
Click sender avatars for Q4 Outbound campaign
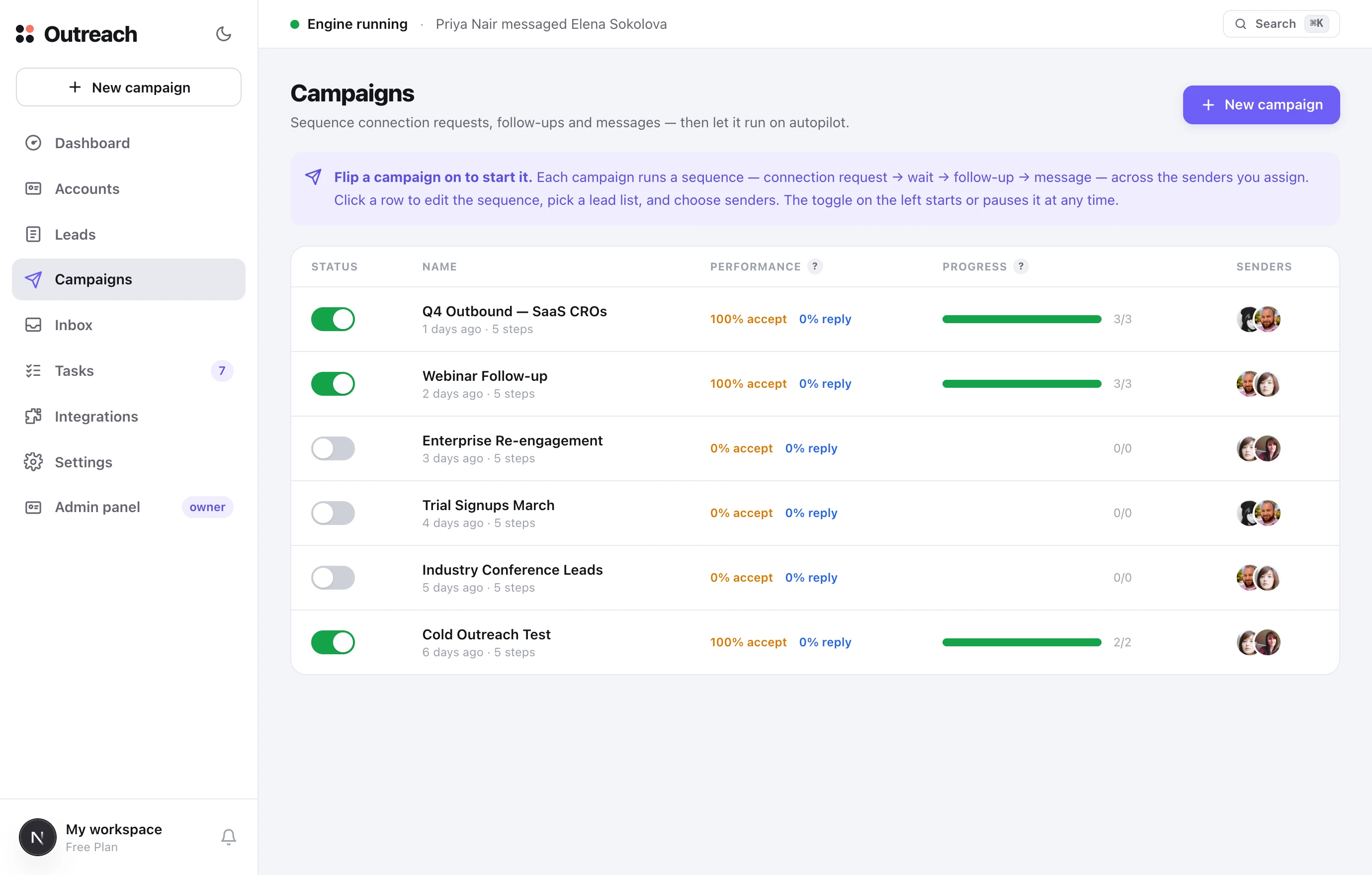coord(1258,319)
